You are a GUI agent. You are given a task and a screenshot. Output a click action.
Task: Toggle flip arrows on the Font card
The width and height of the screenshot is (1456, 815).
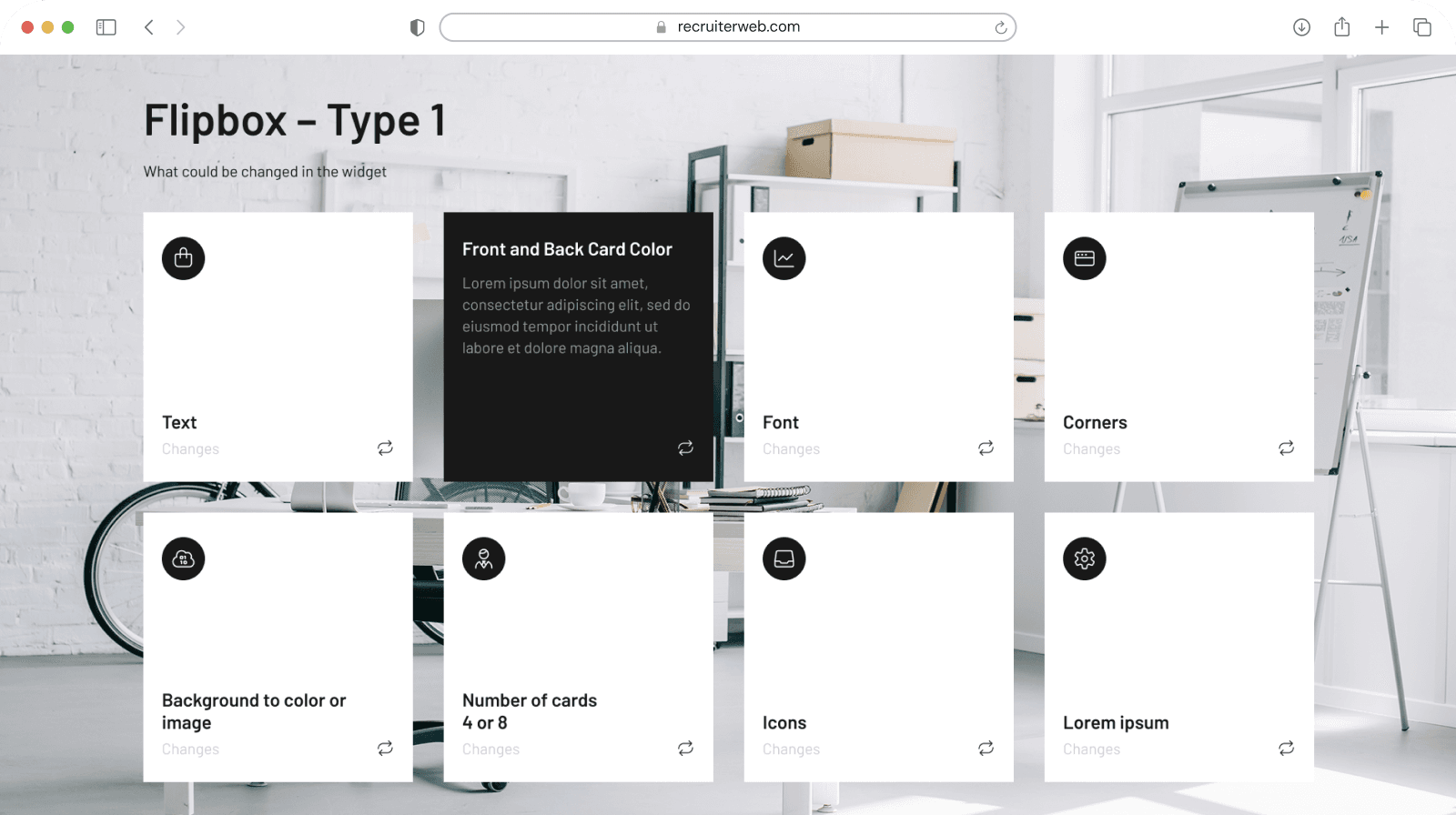986,448
